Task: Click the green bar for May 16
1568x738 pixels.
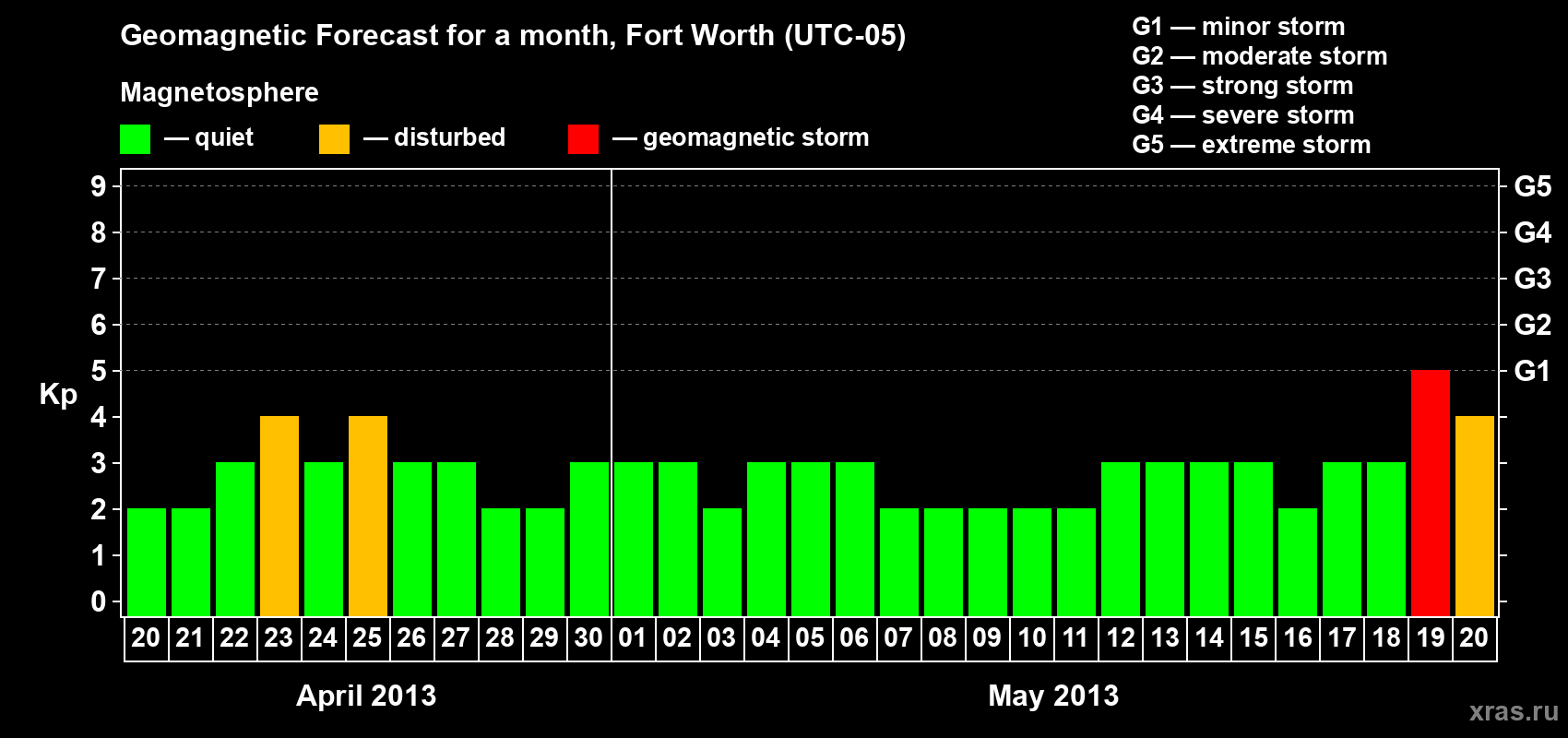Action: point(1298,563)
